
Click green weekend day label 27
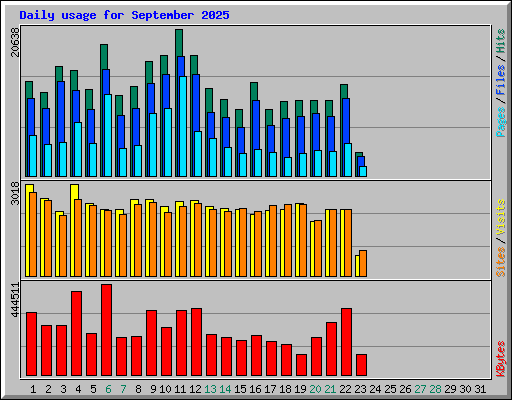420,389
